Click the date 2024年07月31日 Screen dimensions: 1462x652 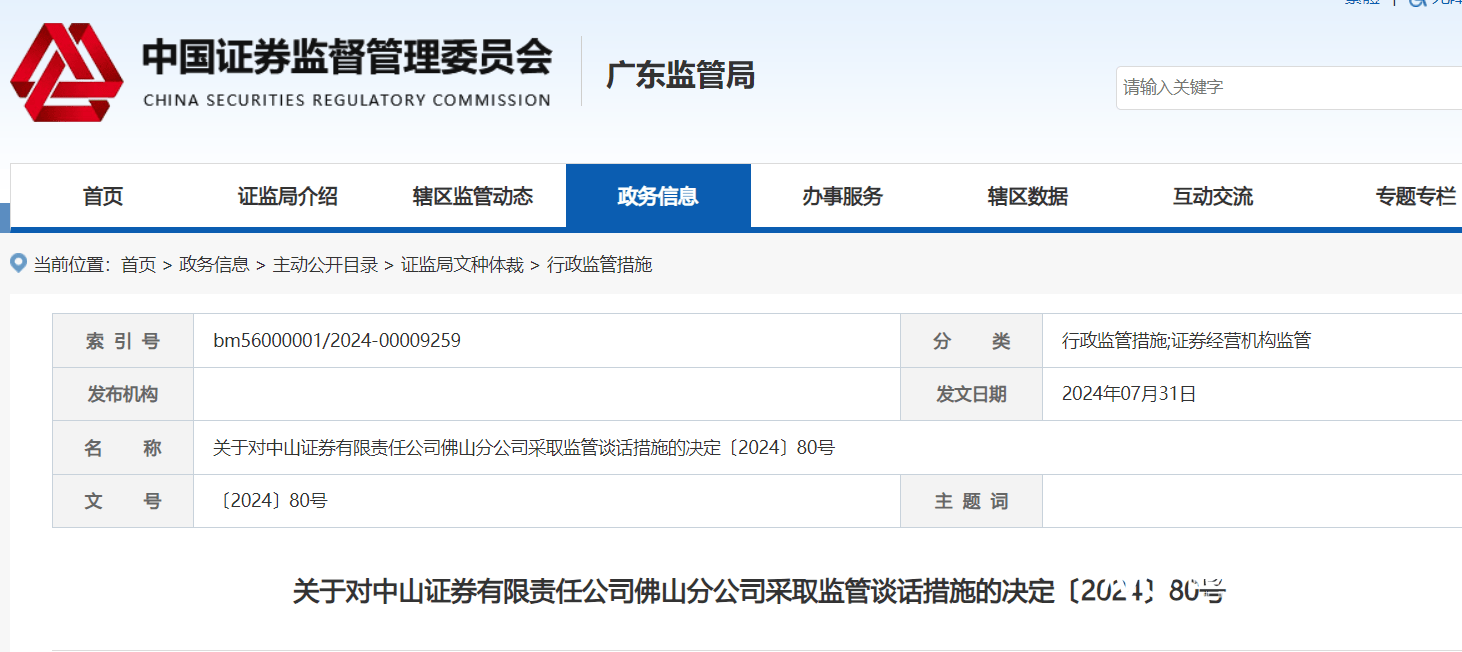(x=1129, y=394)
